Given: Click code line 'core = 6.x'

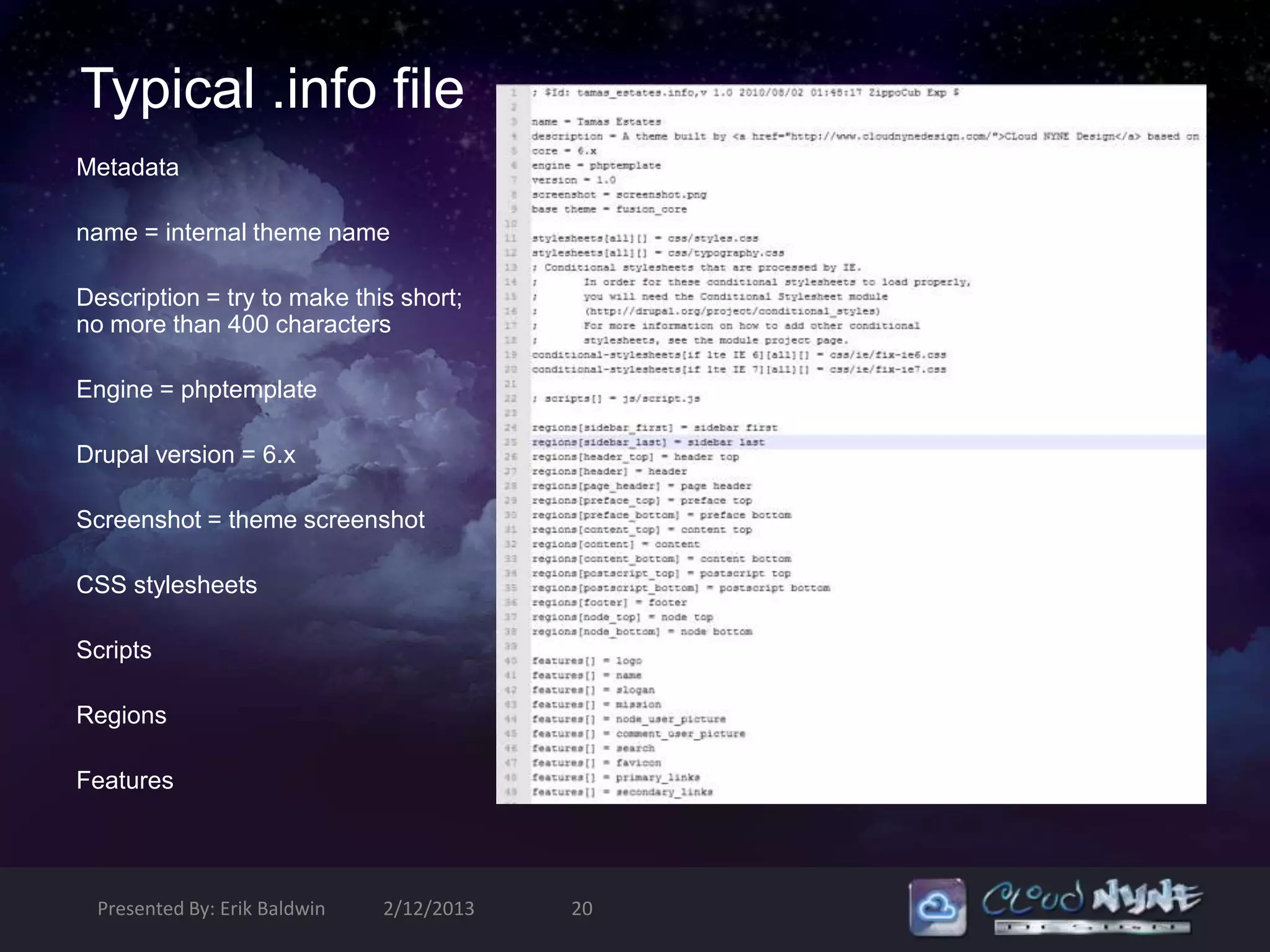Looking at the screenshot, I should pos(564,151).
